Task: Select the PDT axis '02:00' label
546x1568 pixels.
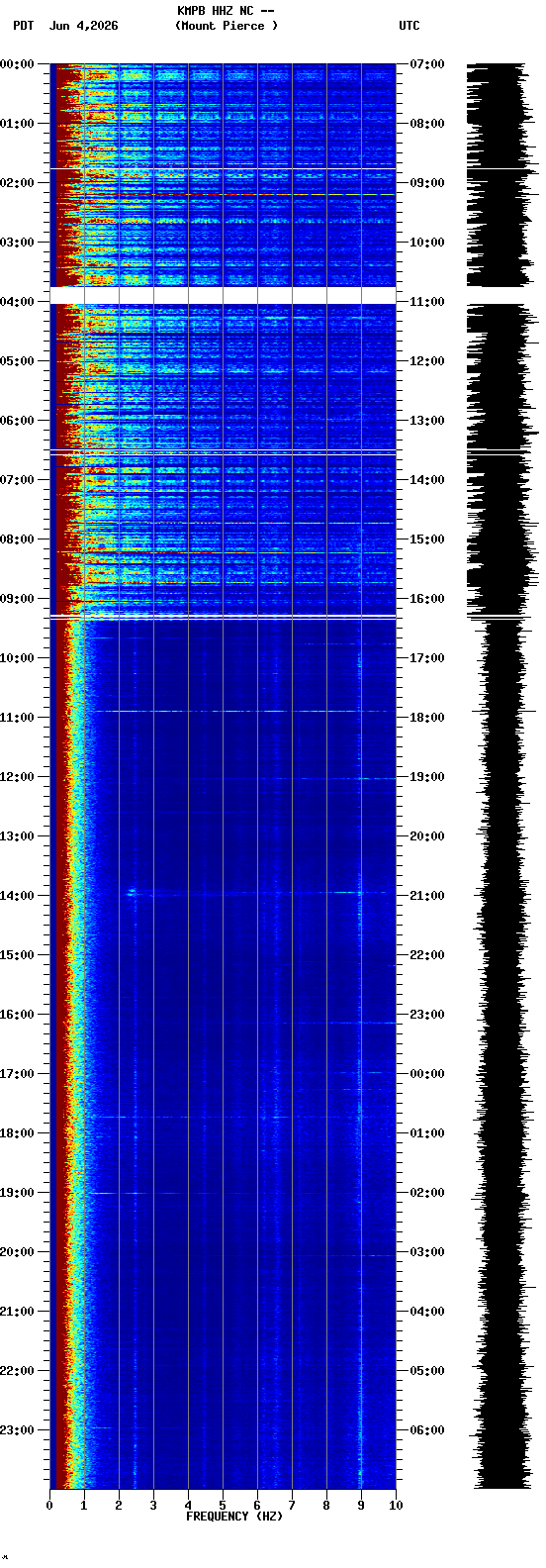Action: tap(18, 183)
